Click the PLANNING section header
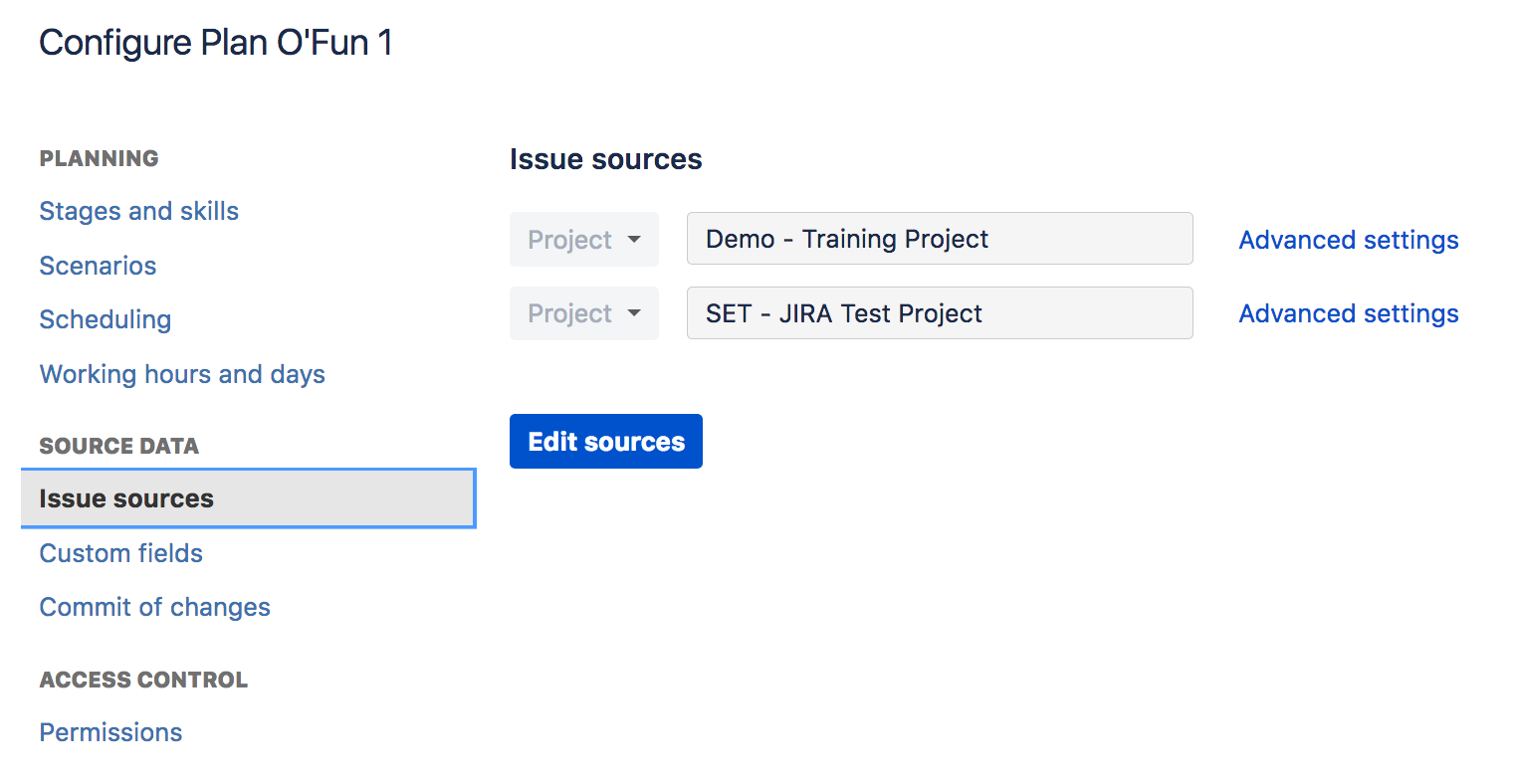 [x=99, y=158]
